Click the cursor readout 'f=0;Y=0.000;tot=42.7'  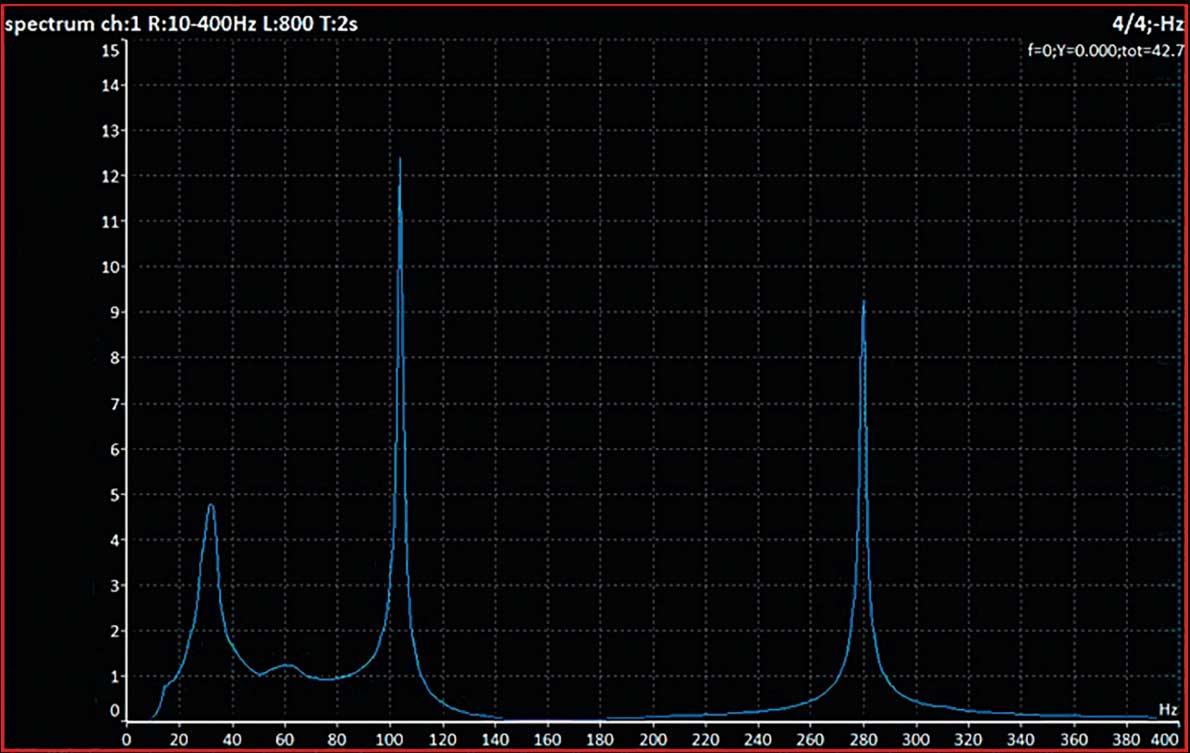[1105, 51]
